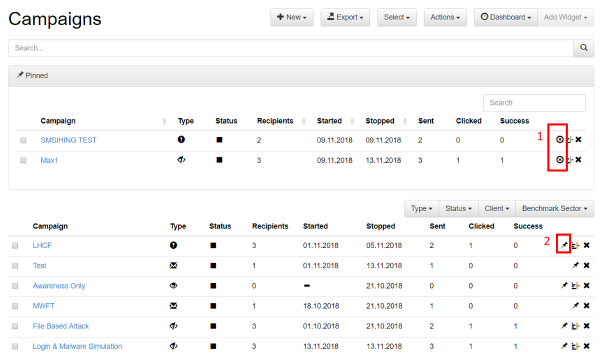Open the Awareness Only campaign
This screenshot has width=600, height=360.
point(59,286)
